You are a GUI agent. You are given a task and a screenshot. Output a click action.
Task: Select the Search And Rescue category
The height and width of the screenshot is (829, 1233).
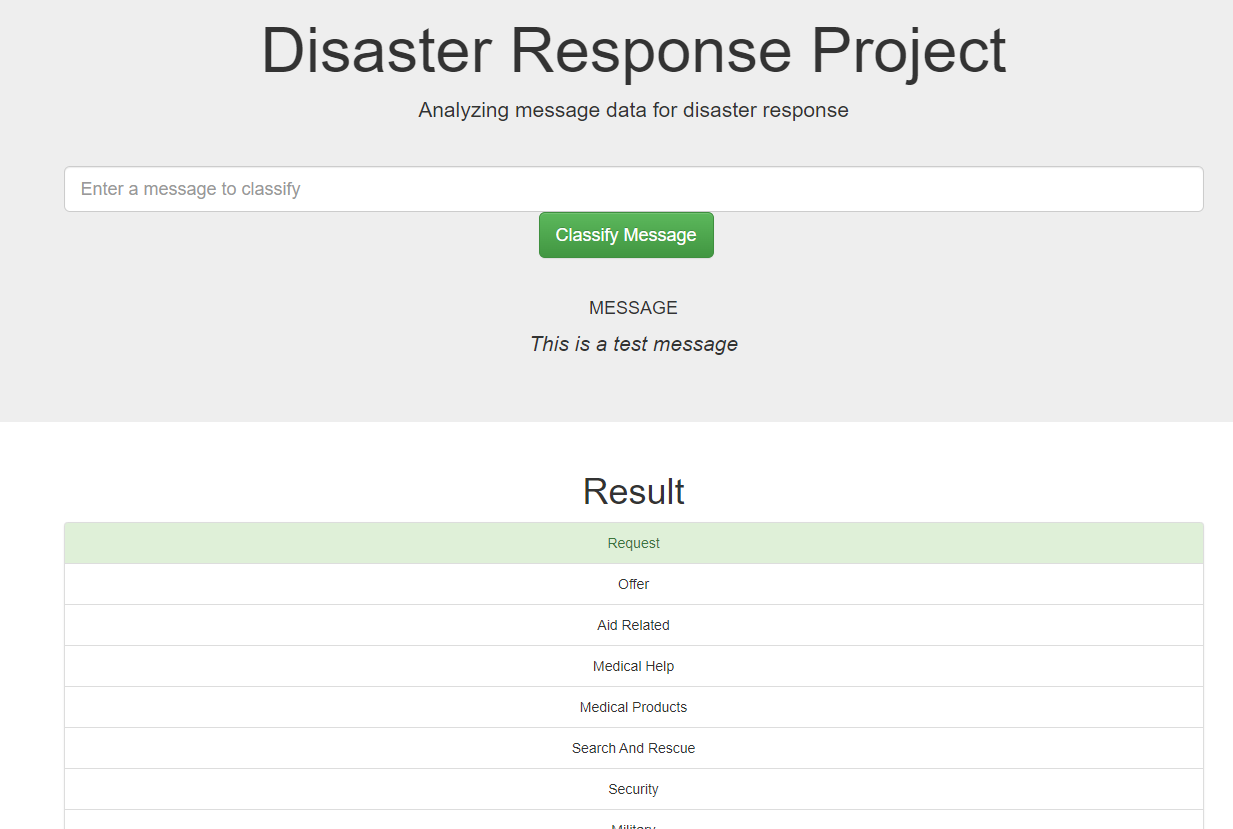(x=633, y=748)
